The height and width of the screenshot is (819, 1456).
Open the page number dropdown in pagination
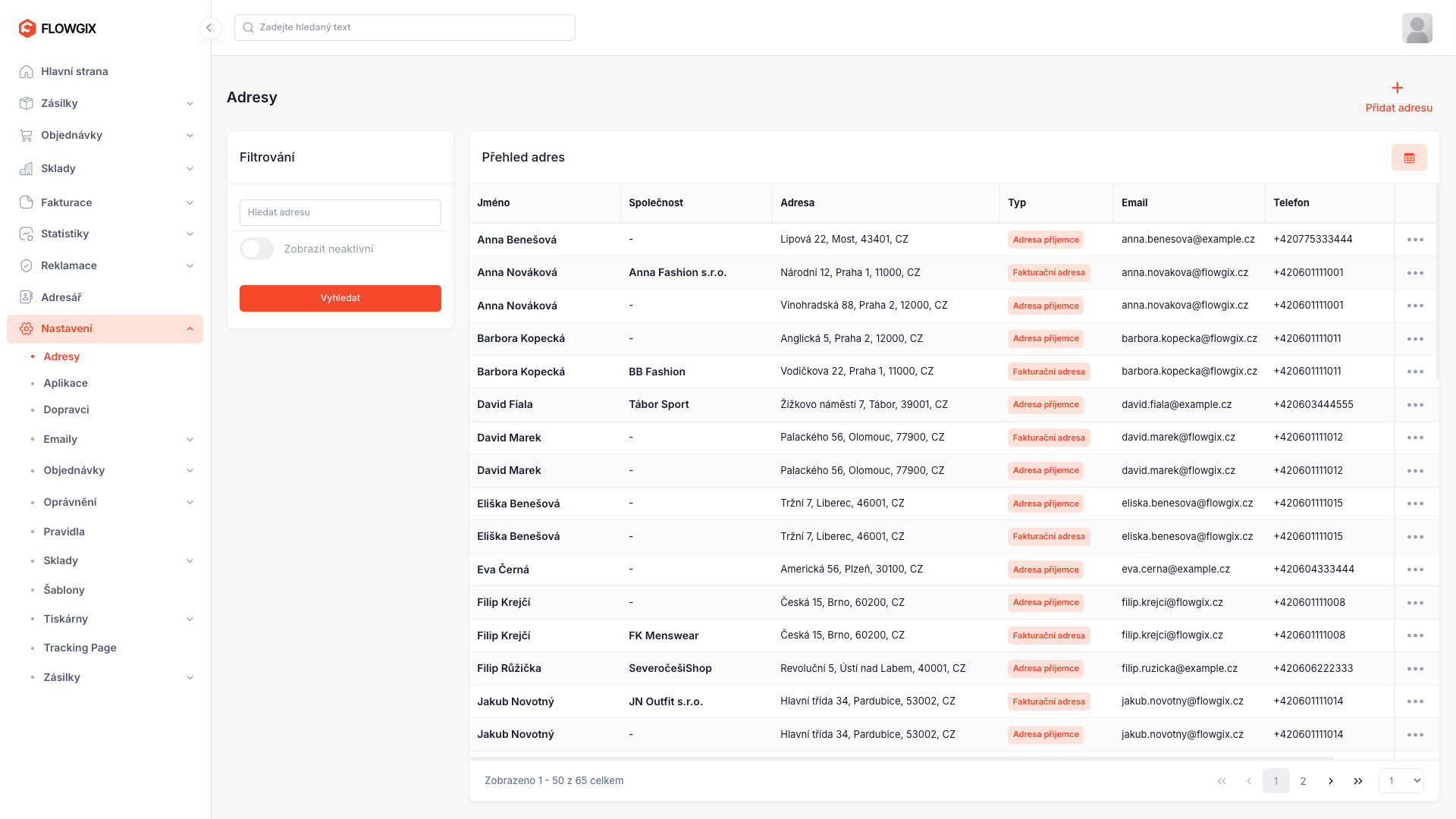click(x=1401, y=781)
